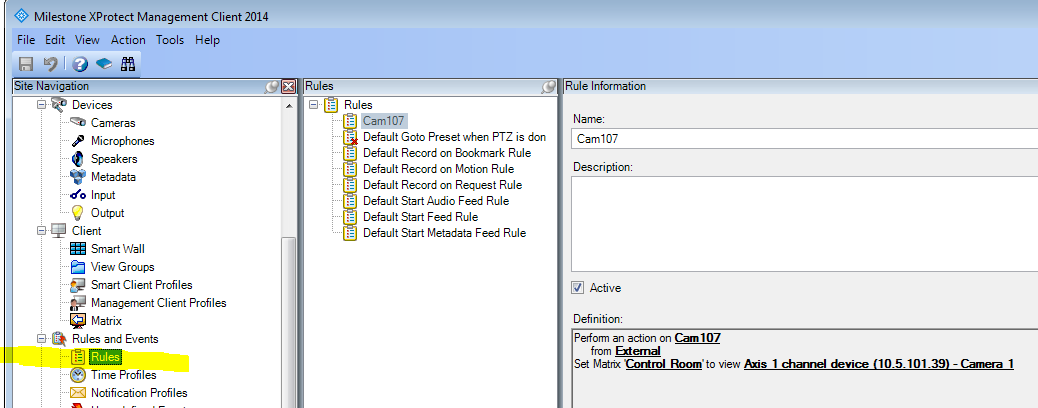This screenshot has width=1038, height=408.
Task: Click the Time Profiles clock icon
Action: click(78, 375)
